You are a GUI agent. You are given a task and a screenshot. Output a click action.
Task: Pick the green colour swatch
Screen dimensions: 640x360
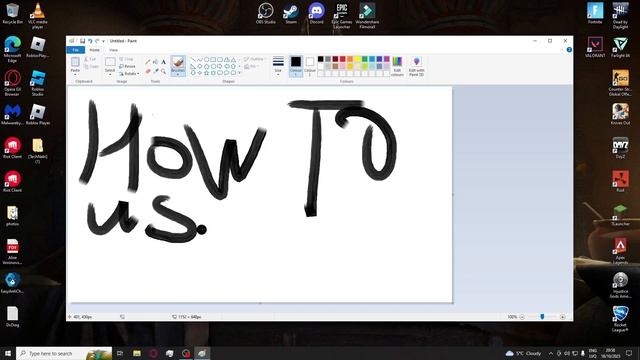click(364, 59)
